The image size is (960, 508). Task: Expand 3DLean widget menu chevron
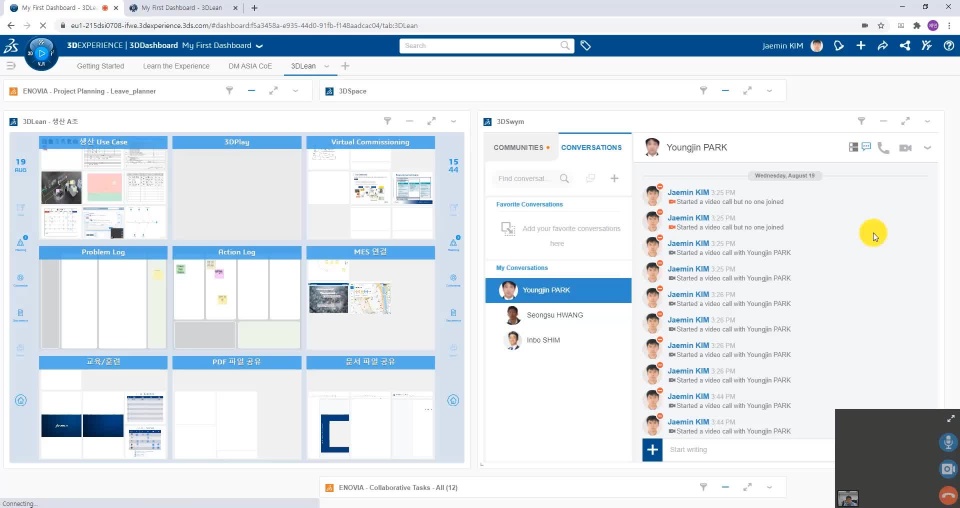click(x=454, y=121)
